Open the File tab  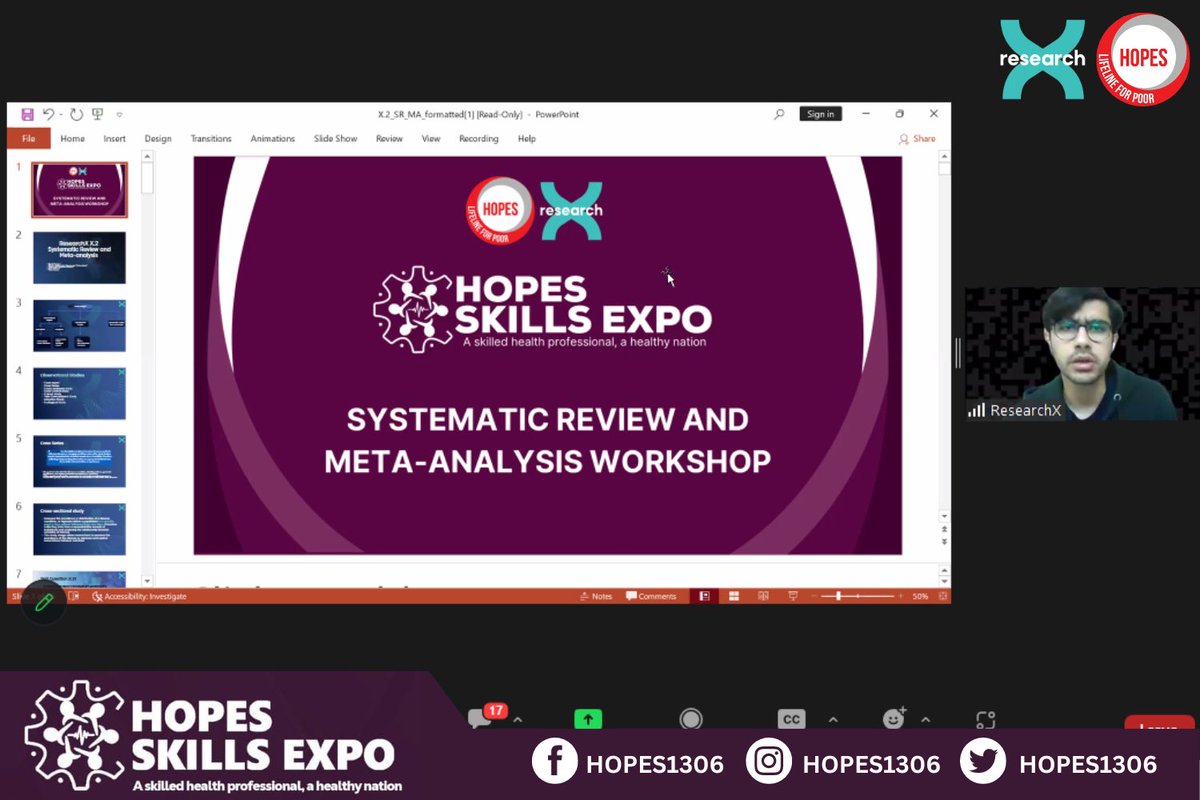28,139
